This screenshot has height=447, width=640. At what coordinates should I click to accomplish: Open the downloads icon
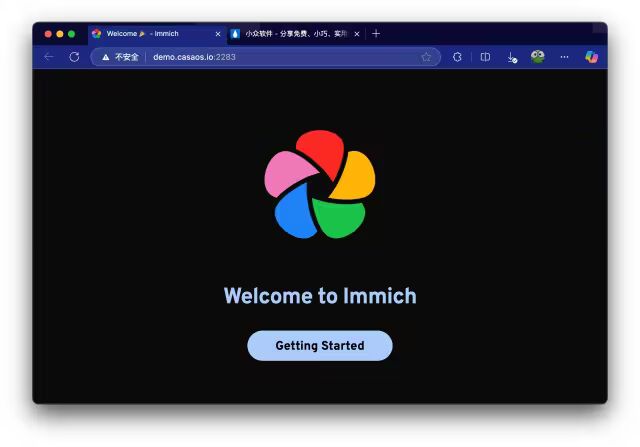tap(512, 58)
